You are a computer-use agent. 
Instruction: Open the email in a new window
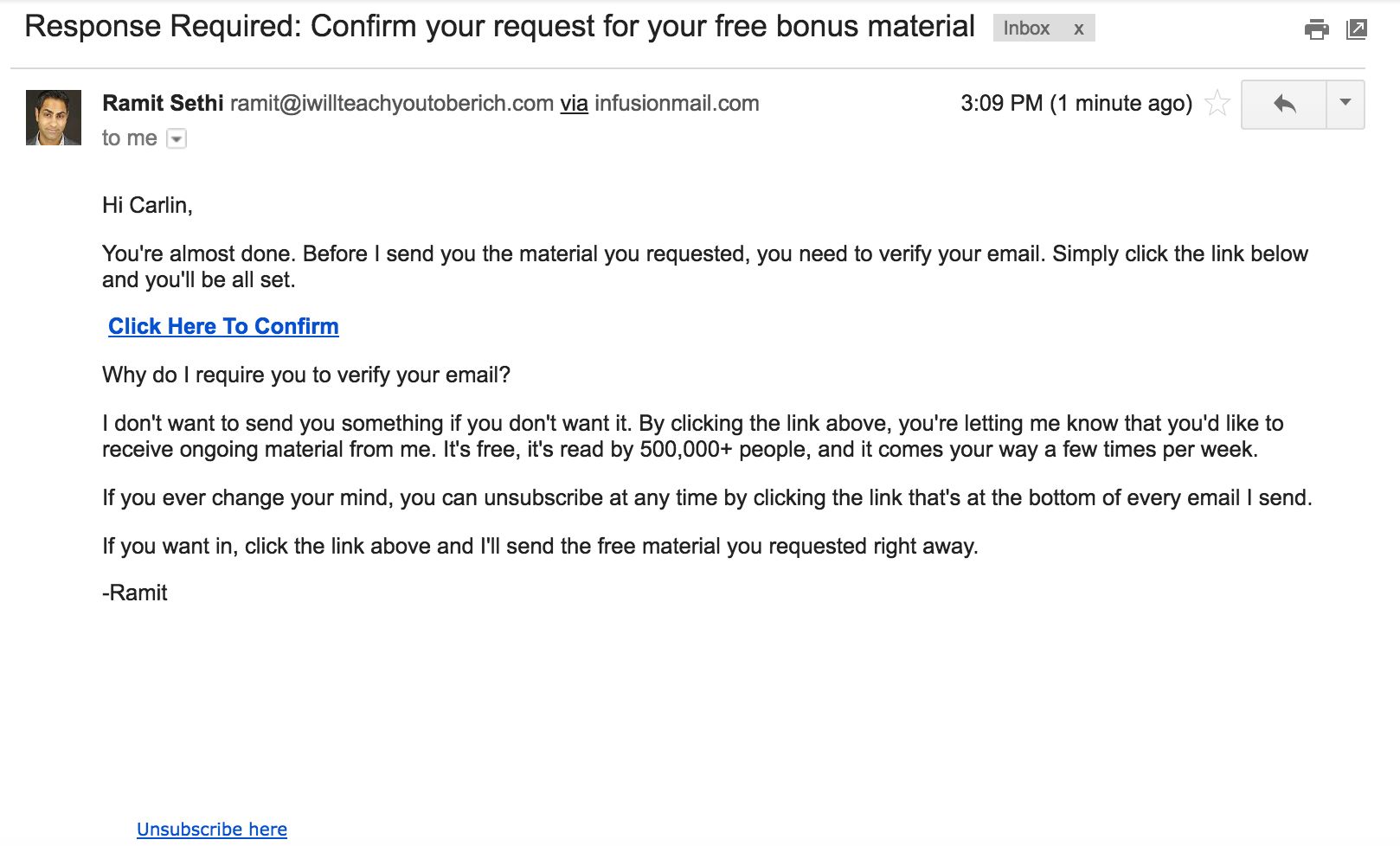pyautogui.click(x=1356, y=29)
